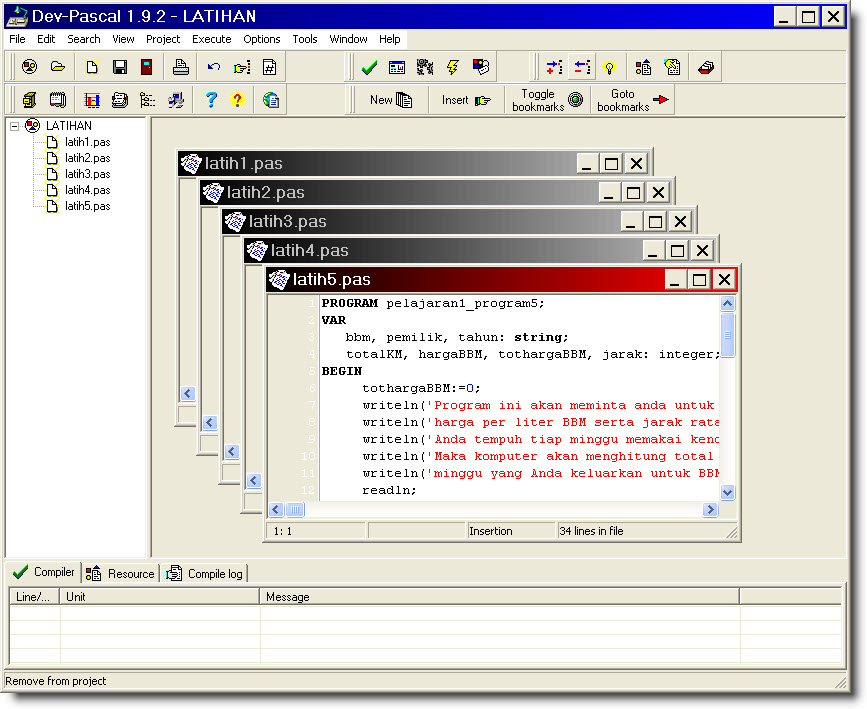Click the scroll-right arrow in latih5.pas editor
867x709 pixels.
(x=710, y=509)
